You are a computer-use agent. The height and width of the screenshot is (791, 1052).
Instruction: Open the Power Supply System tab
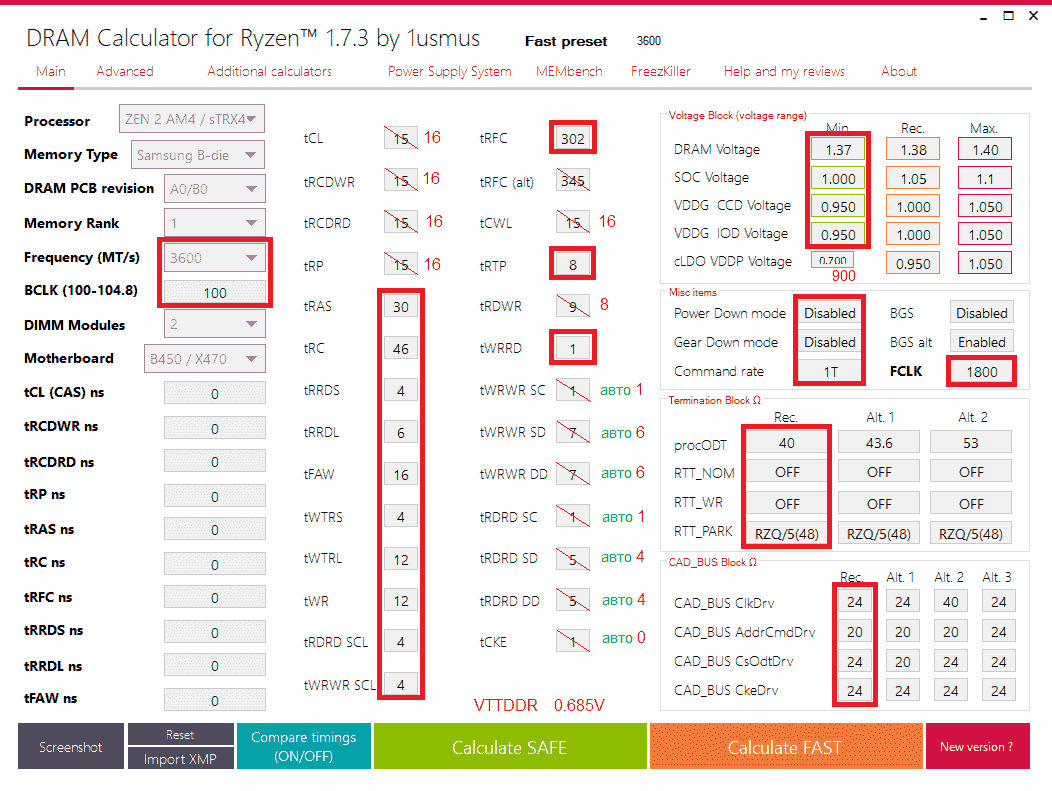(x=450, y=71)
